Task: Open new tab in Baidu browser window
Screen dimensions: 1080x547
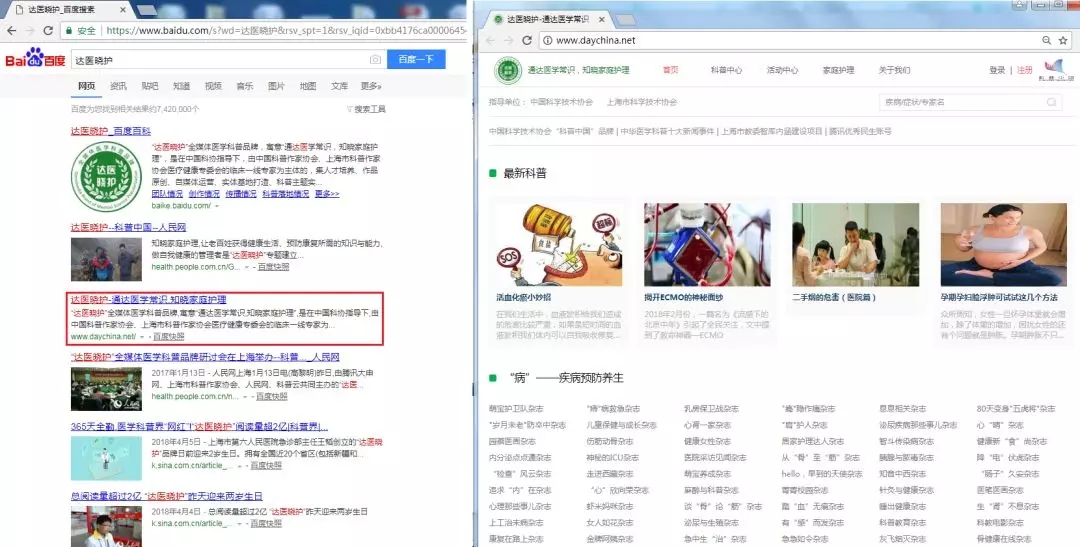Action: pos(147,10)
